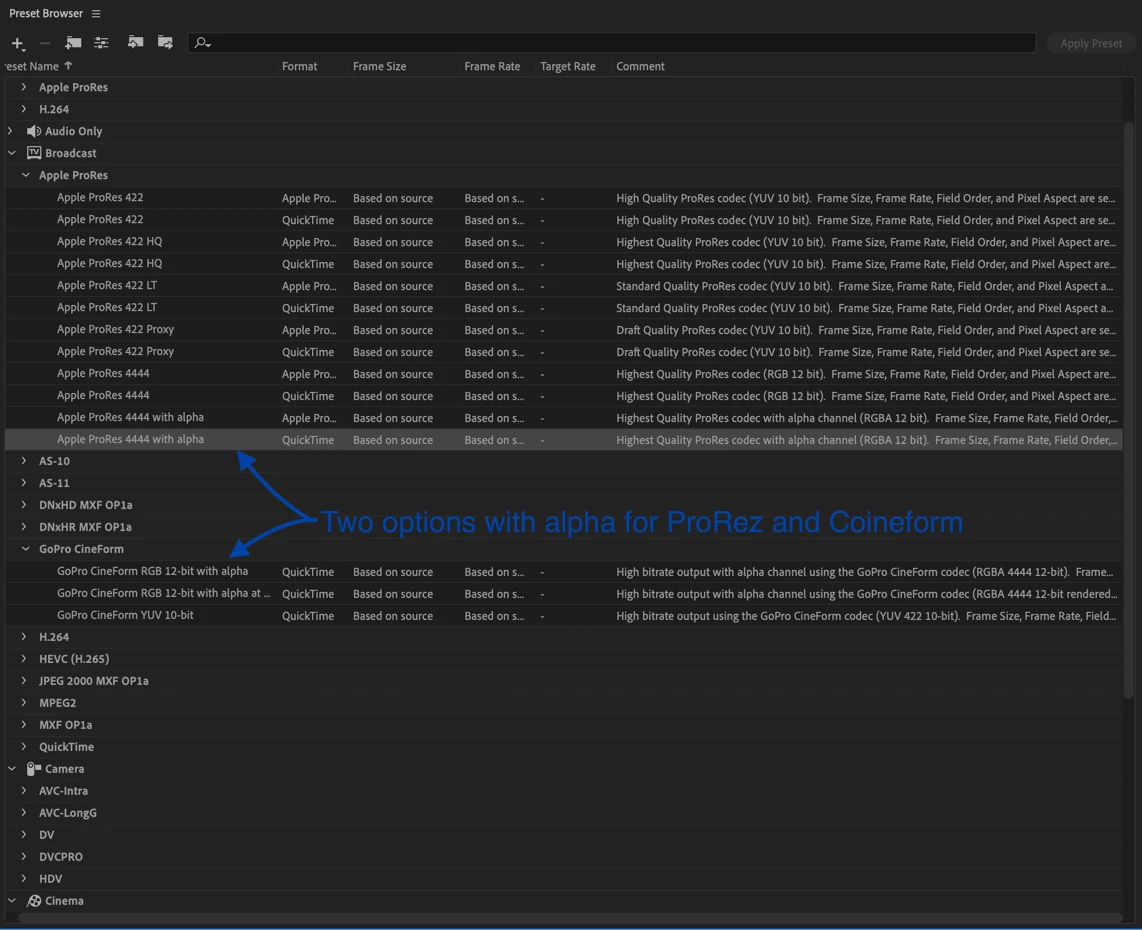Click the Draft Quality comment of QuickTime Proxy preset
Viewport: 1142px width, 930px height.
[x=866, y=352]
